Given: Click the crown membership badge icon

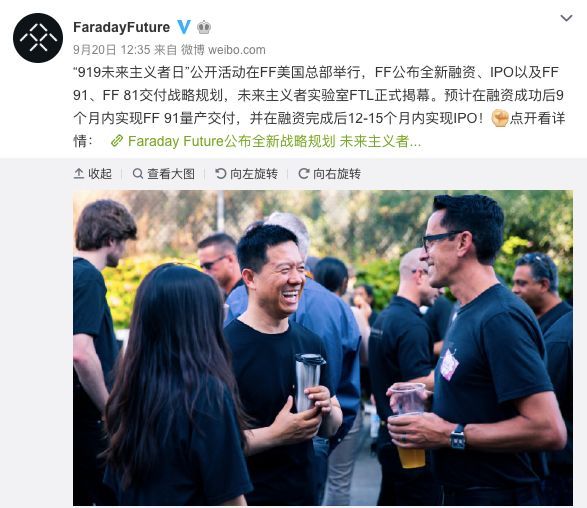Looking at the screenshot, I should pos(204,27).
